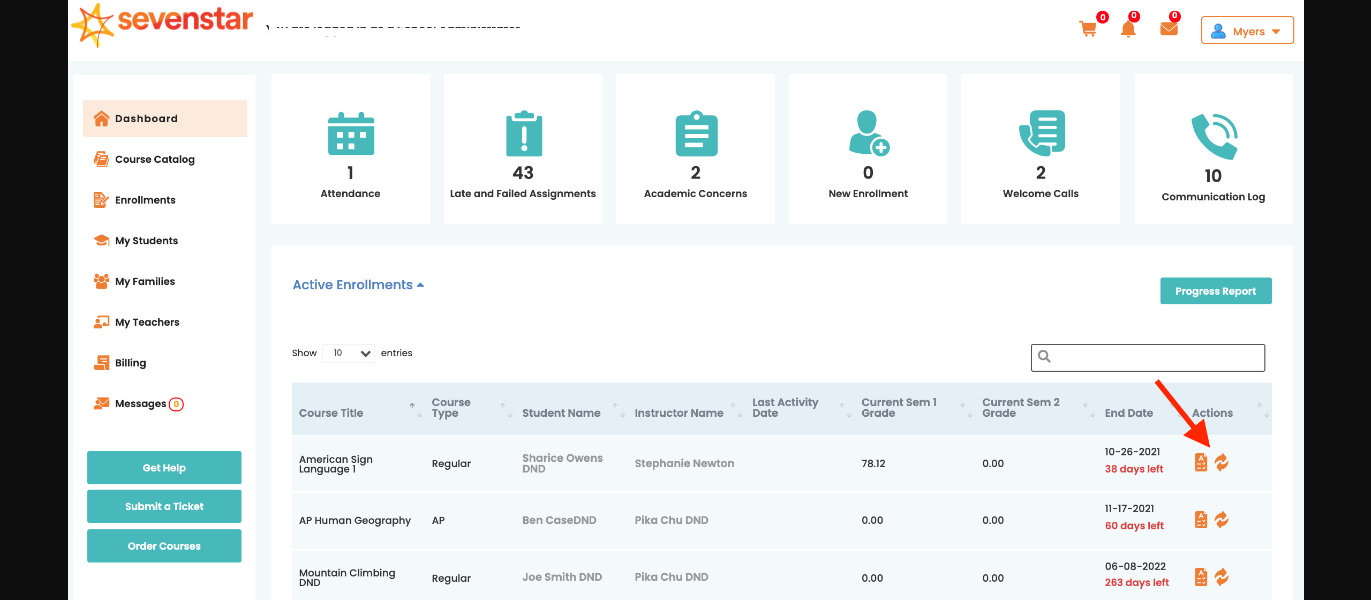Click the Progress Report button
This screenshot has width=1371, height=600.
coord(1215,291)
